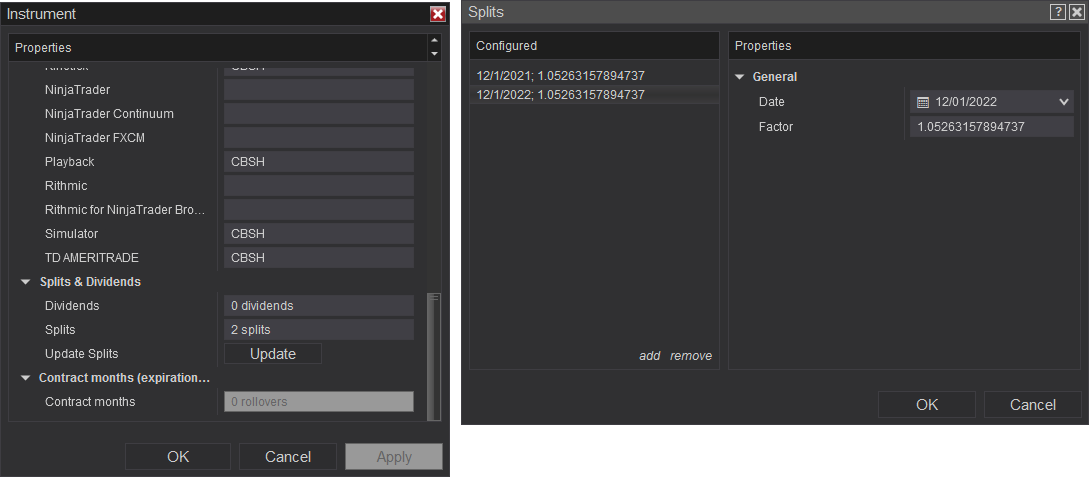Click the Date label in Splits properties

(772, 102)
